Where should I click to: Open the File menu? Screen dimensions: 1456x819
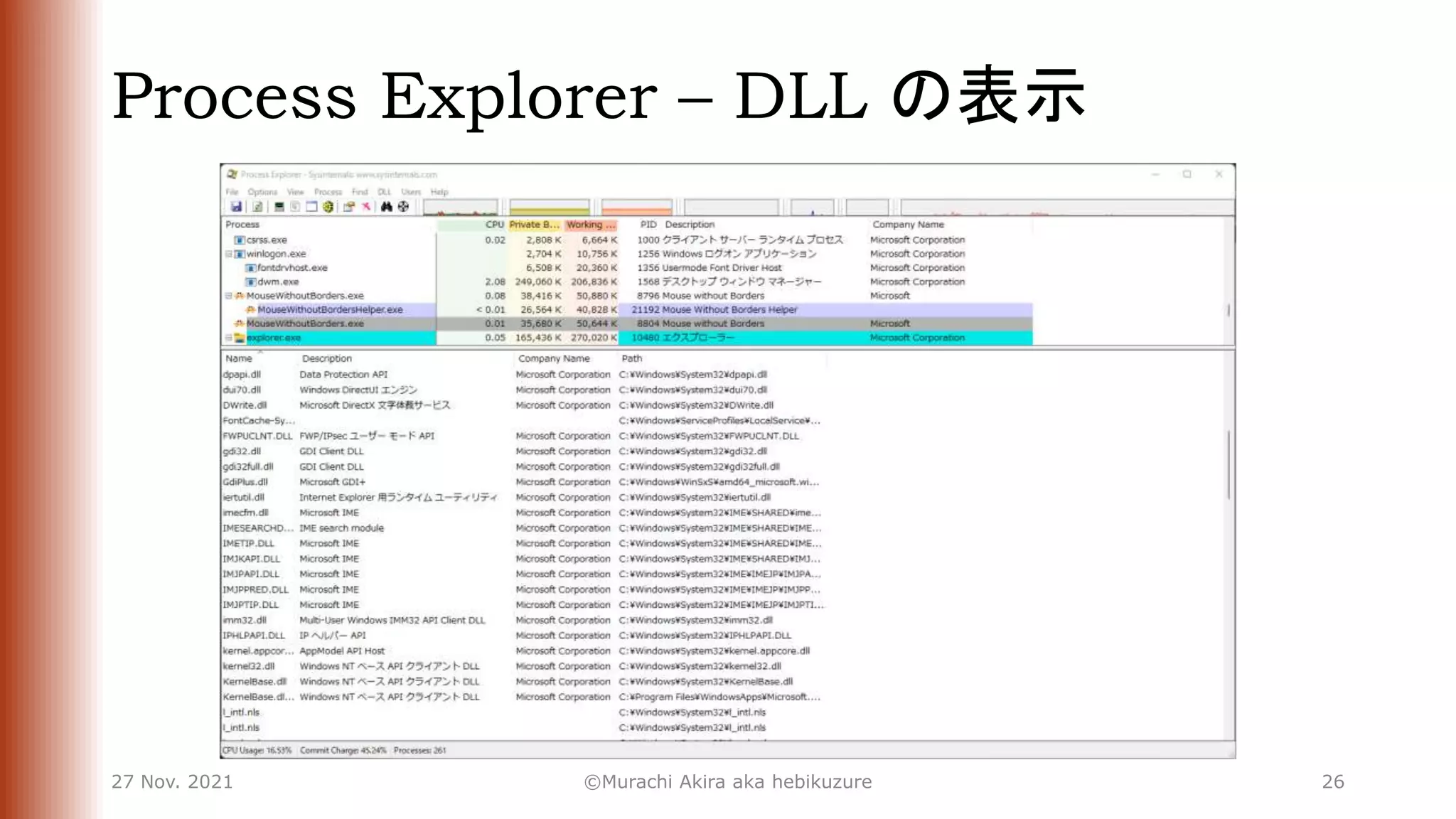pos(232,192)
